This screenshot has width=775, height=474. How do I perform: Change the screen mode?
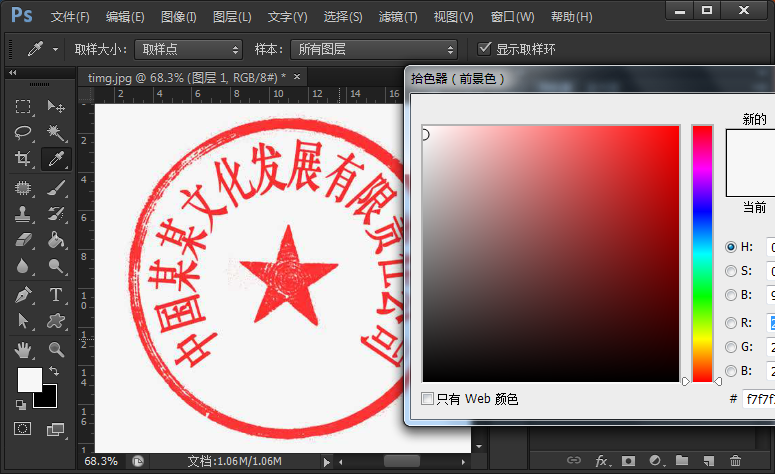(55, 429)
